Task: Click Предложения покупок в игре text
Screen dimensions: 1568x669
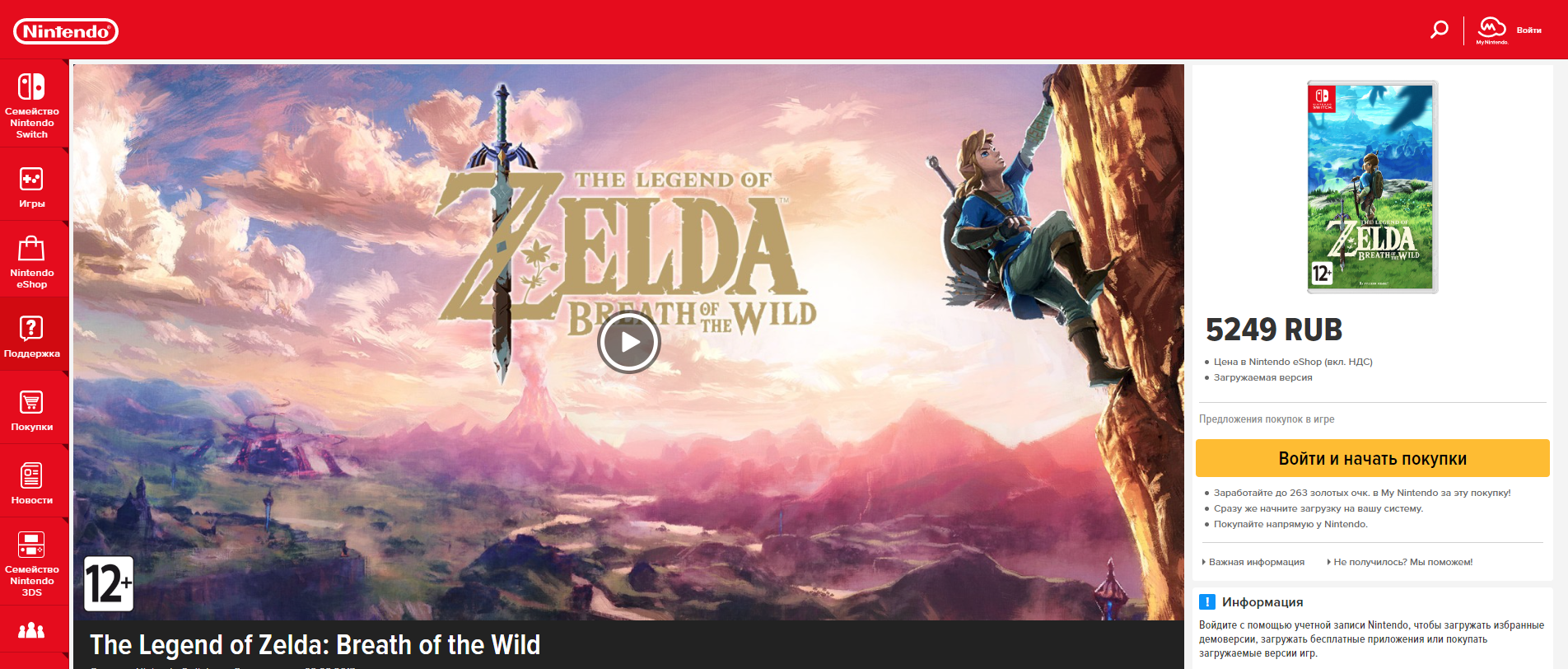Action: click(1267, 419)
